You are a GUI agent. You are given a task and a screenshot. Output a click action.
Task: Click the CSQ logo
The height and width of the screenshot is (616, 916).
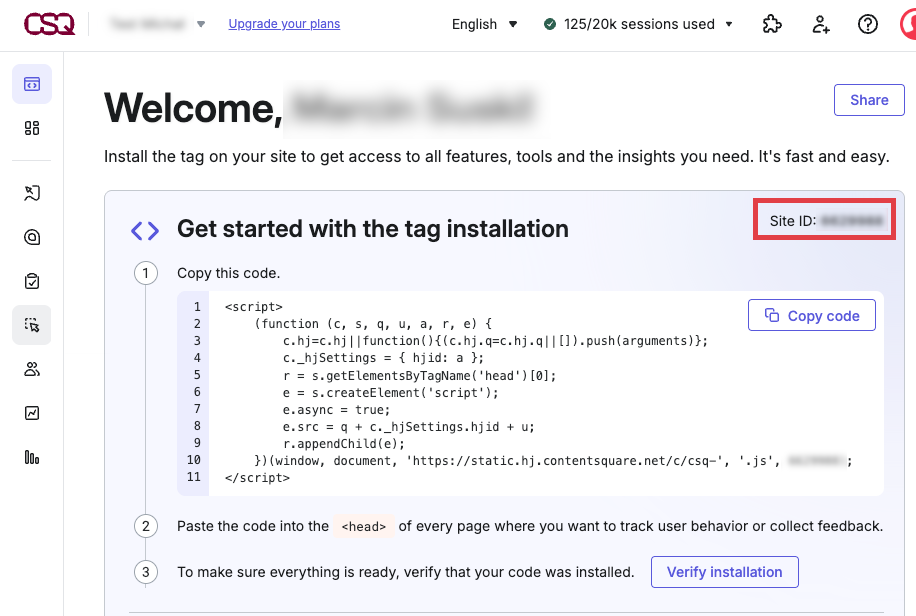(x=49, y=24)
